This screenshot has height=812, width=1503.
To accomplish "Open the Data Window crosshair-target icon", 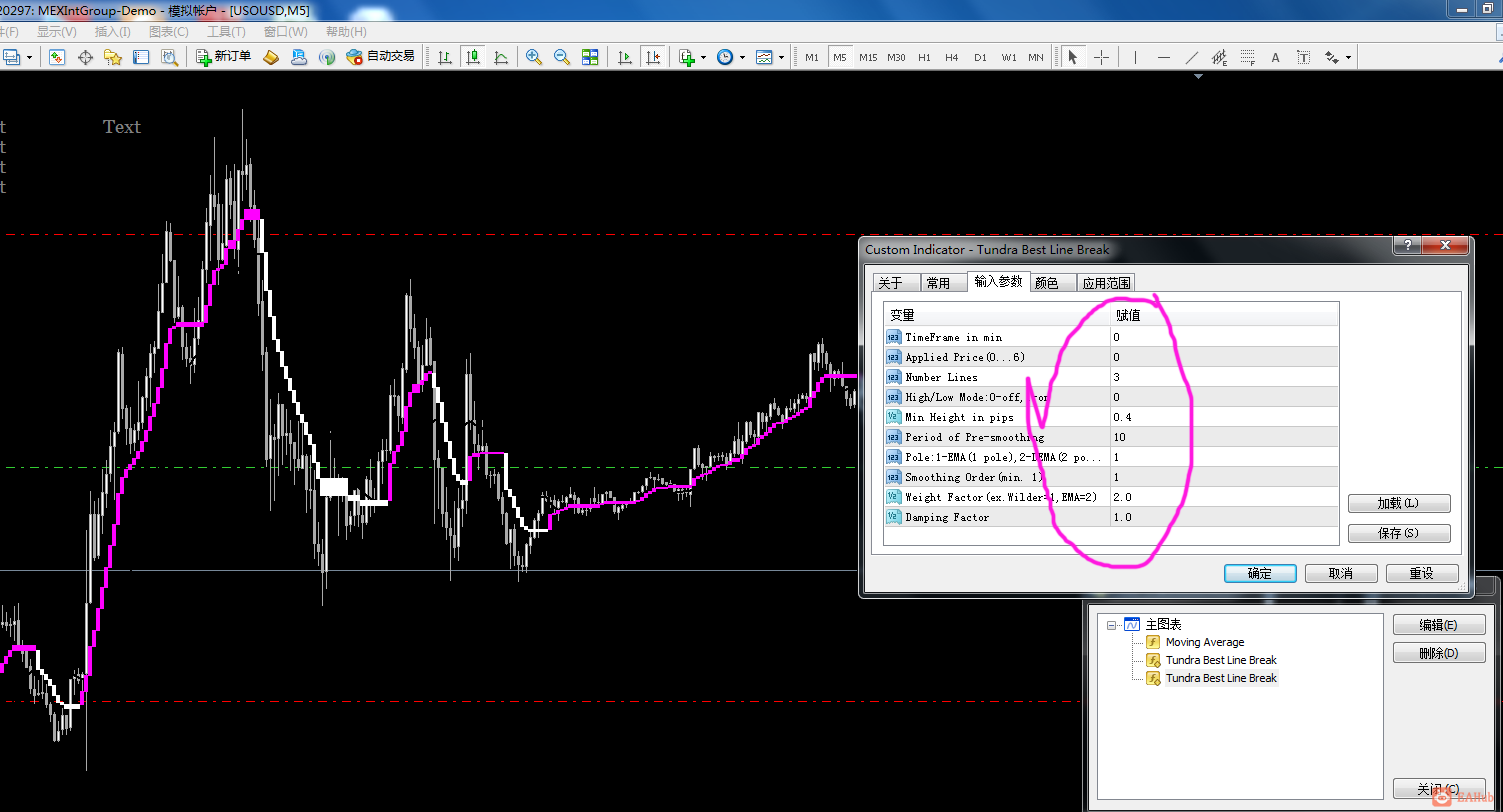I will [85, 57].
